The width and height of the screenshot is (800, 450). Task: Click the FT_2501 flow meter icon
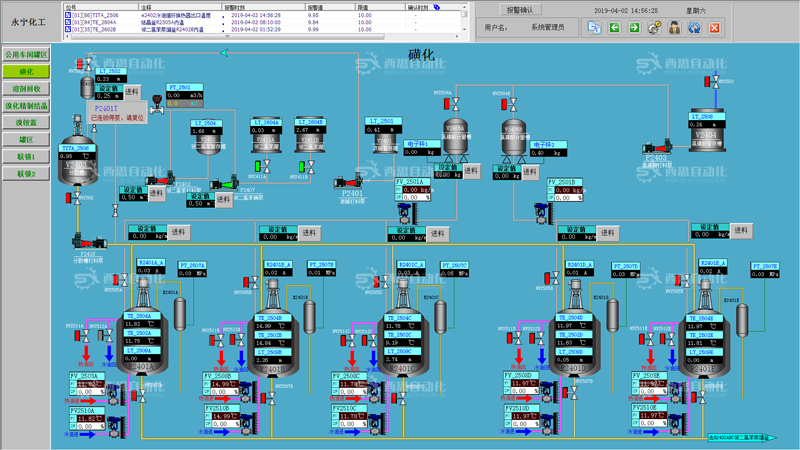[x=157, y=104]
